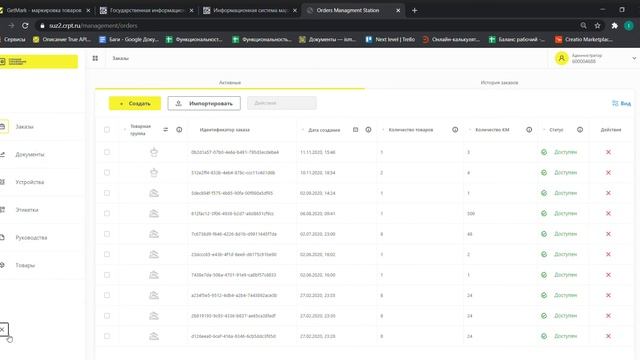Reload the page in the browser
Image resolution: width=640 pixels, height=360 pixels.
[x=25, y=26]
